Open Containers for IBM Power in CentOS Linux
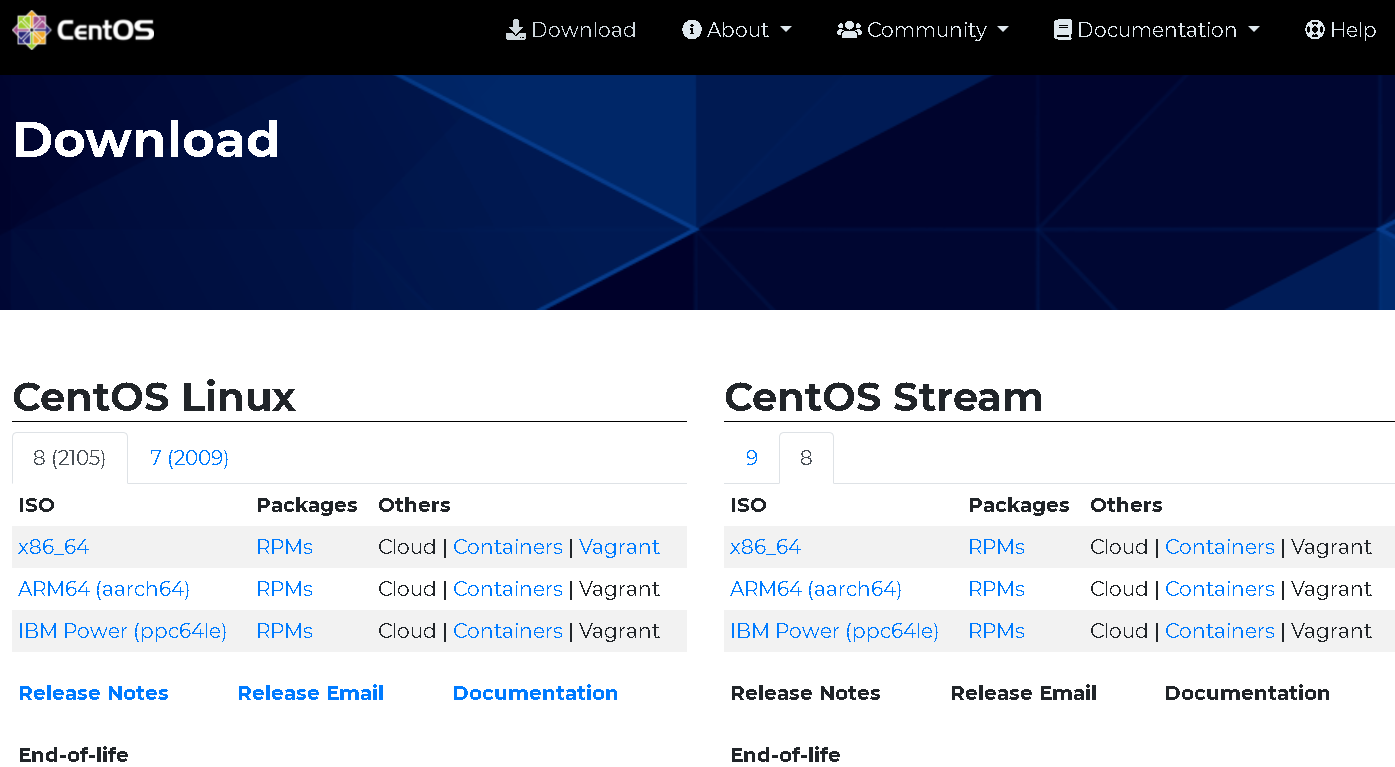The image size is (1395, 767). [x=508, y=631]
